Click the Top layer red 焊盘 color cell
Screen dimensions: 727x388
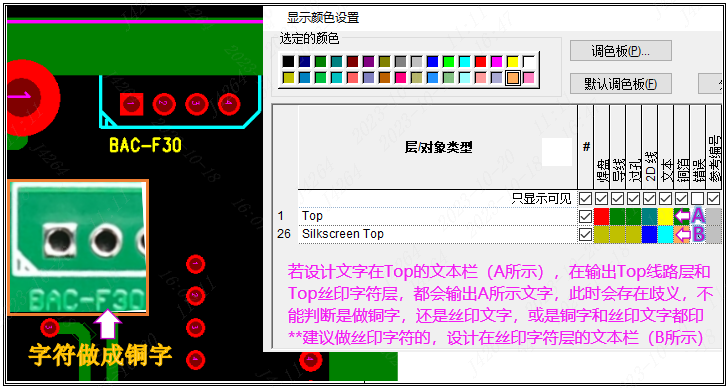tap(601, 216)
